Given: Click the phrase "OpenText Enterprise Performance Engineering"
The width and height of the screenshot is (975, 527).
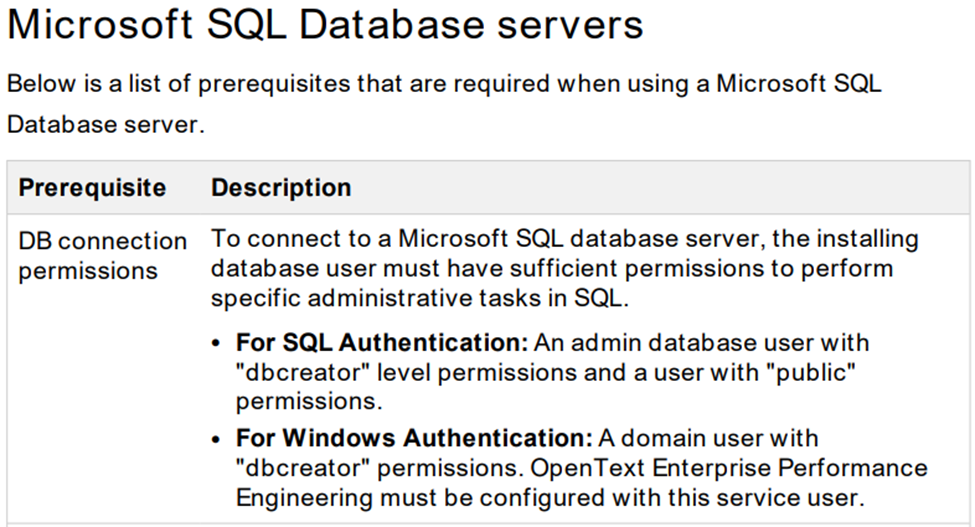Looking at the screenshot, I should (x=581, y=483).
